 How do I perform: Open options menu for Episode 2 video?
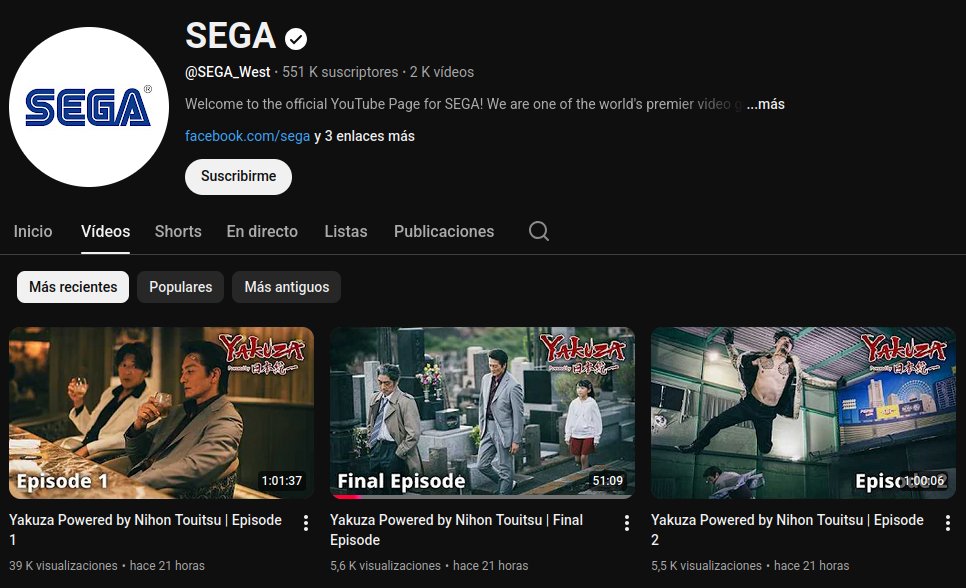[948, 523]
